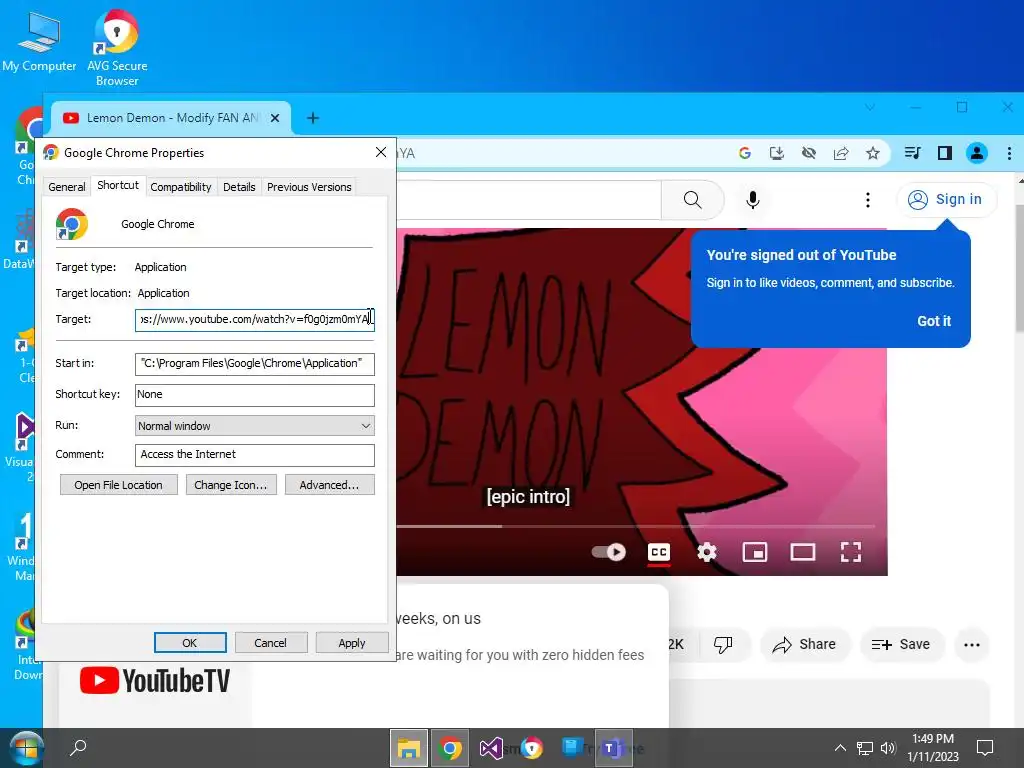Image resolution: width=1024 pixels, height=768 pixels.
Task: Enter fullscreen on the video
Action: click(x=850, y=552)
